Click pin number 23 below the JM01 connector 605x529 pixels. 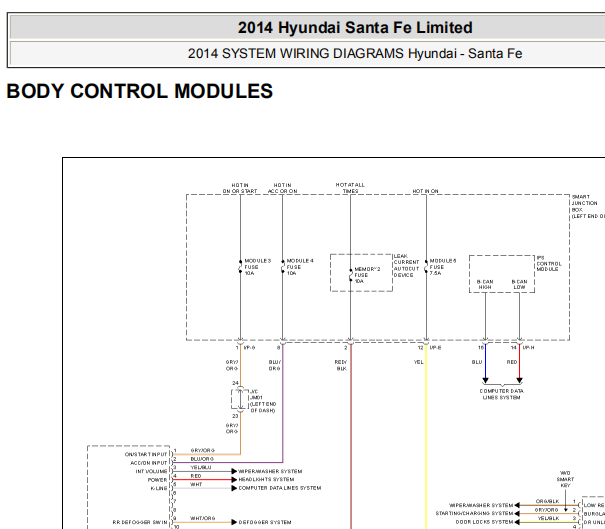[x=235, y=416]
